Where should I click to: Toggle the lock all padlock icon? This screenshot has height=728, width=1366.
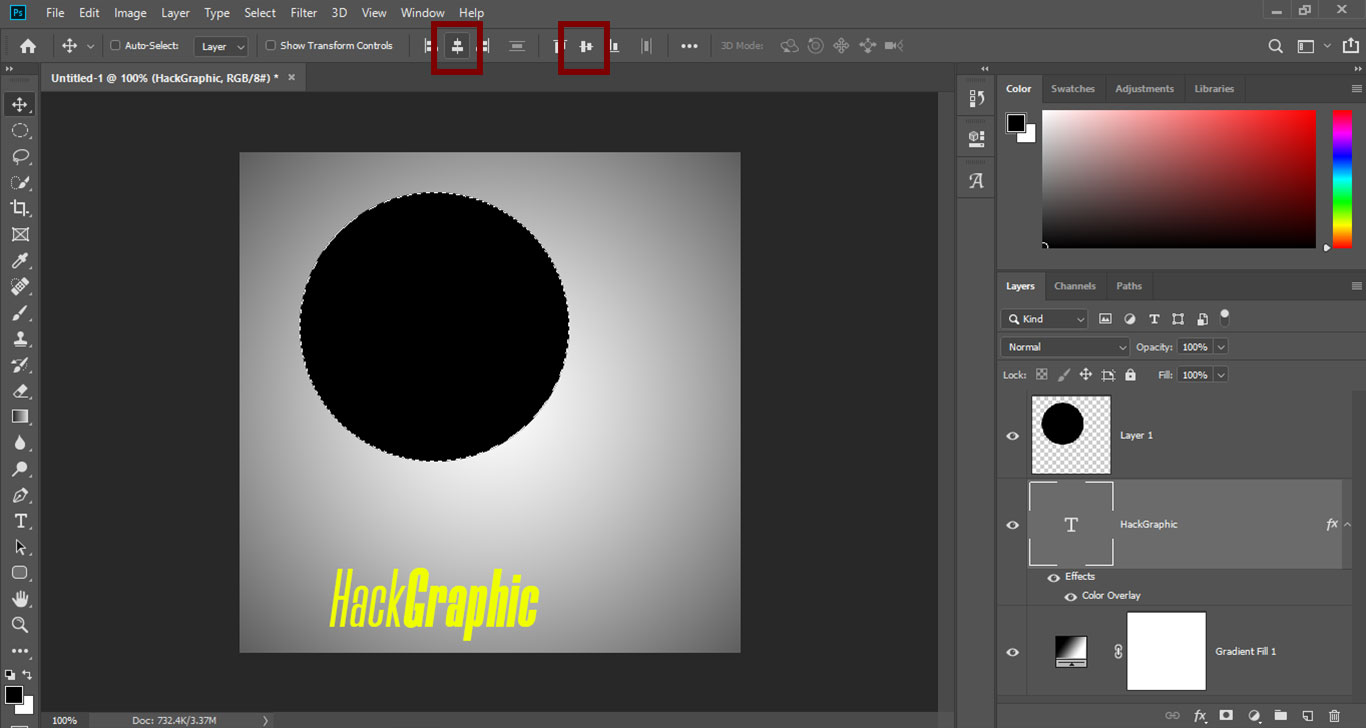1130,375
